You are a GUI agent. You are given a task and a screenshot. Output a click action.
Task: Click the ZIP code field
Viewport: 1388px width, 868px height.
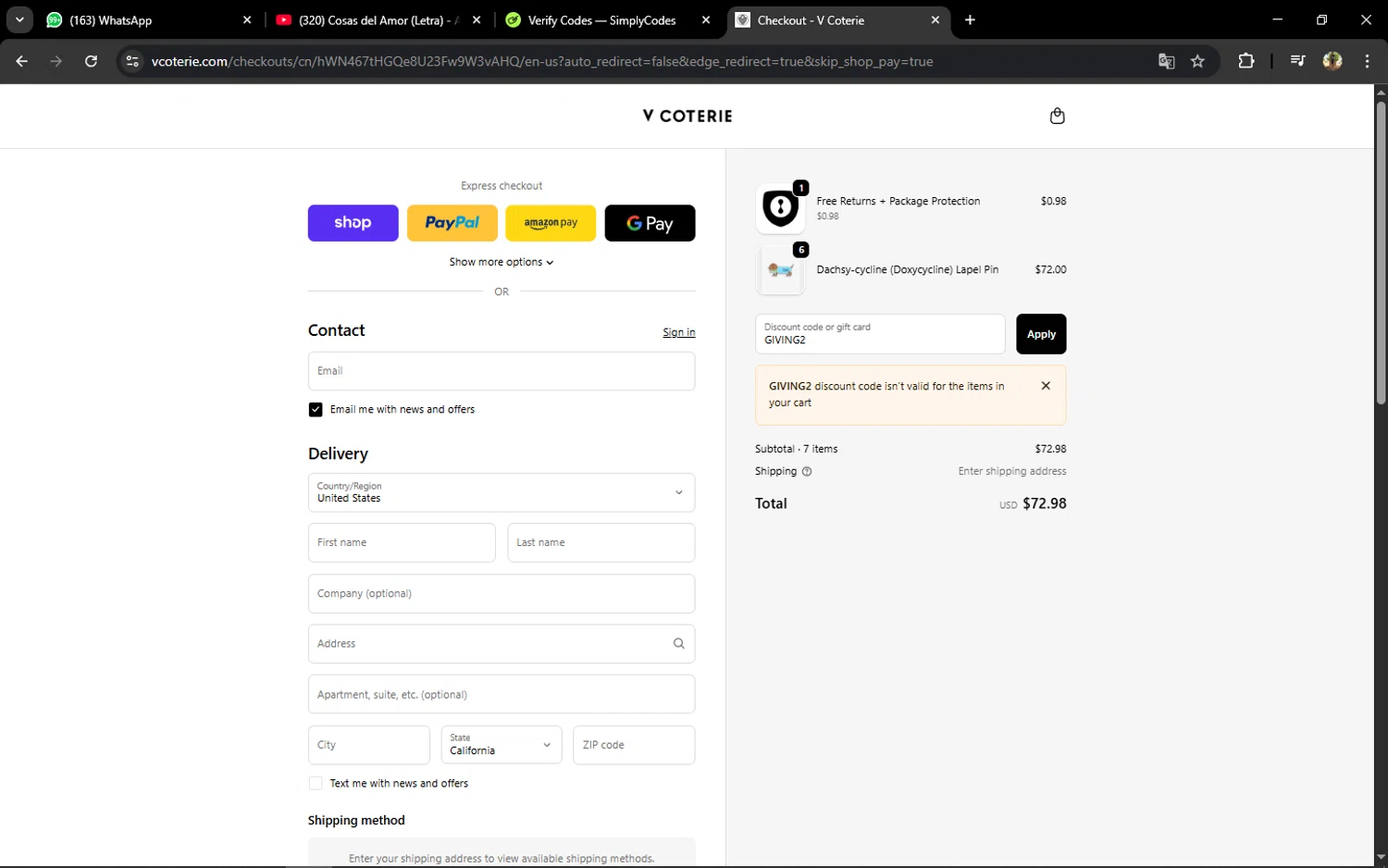coord(634,745)
